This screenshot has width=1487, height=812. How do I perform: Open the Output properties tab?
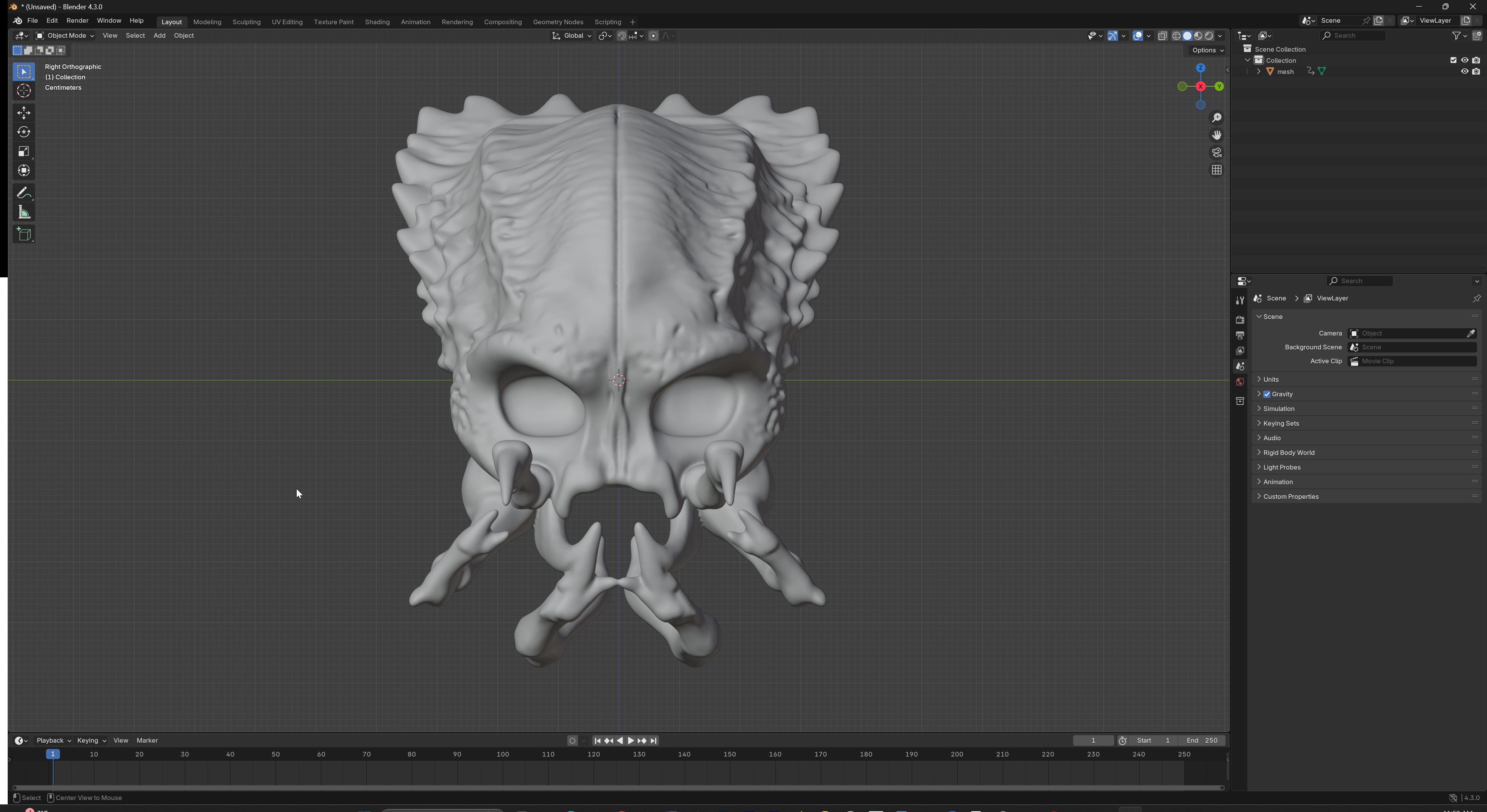[1239, 335]
